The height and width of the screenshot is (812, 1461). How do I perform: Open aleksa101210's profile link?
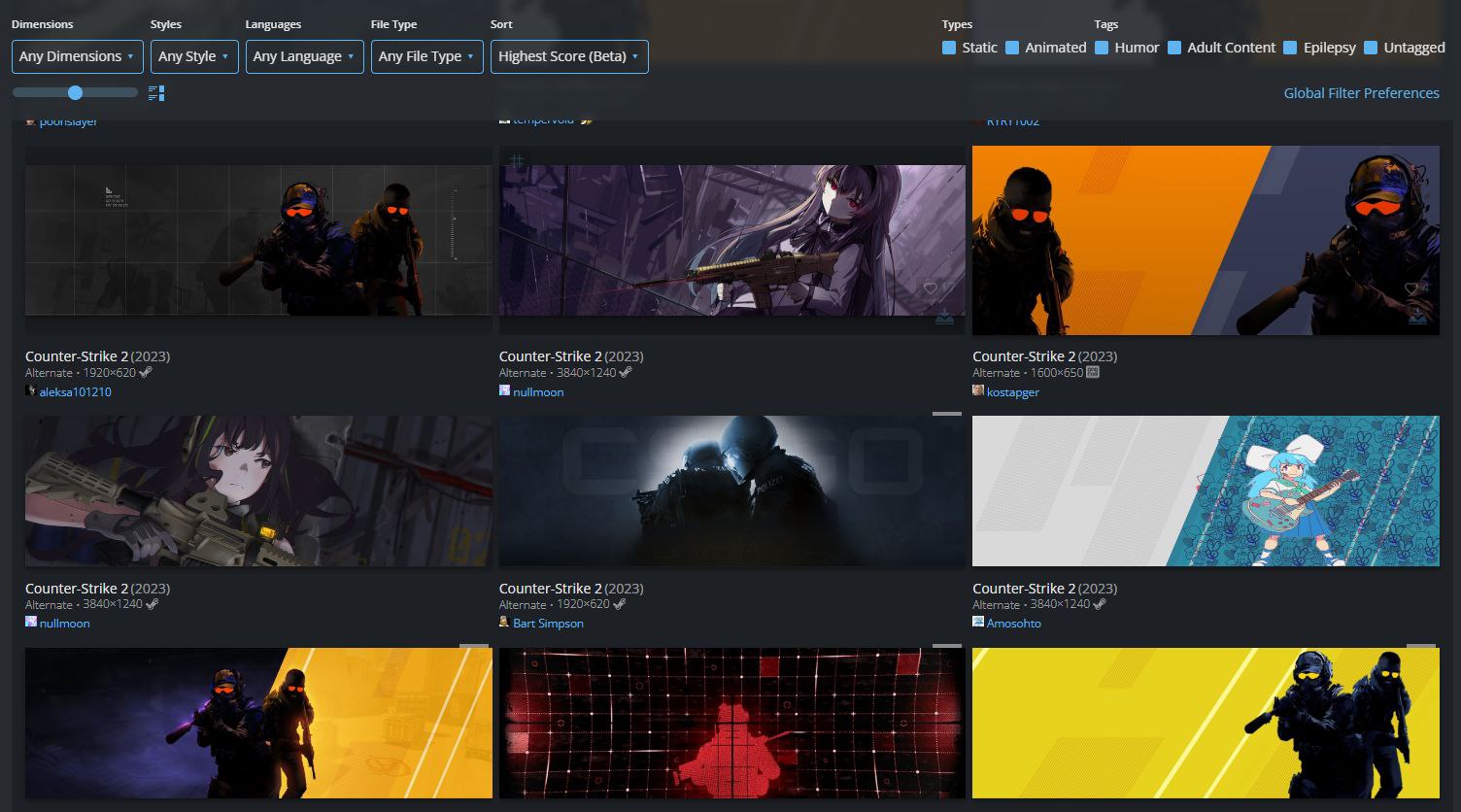point(76,392)
